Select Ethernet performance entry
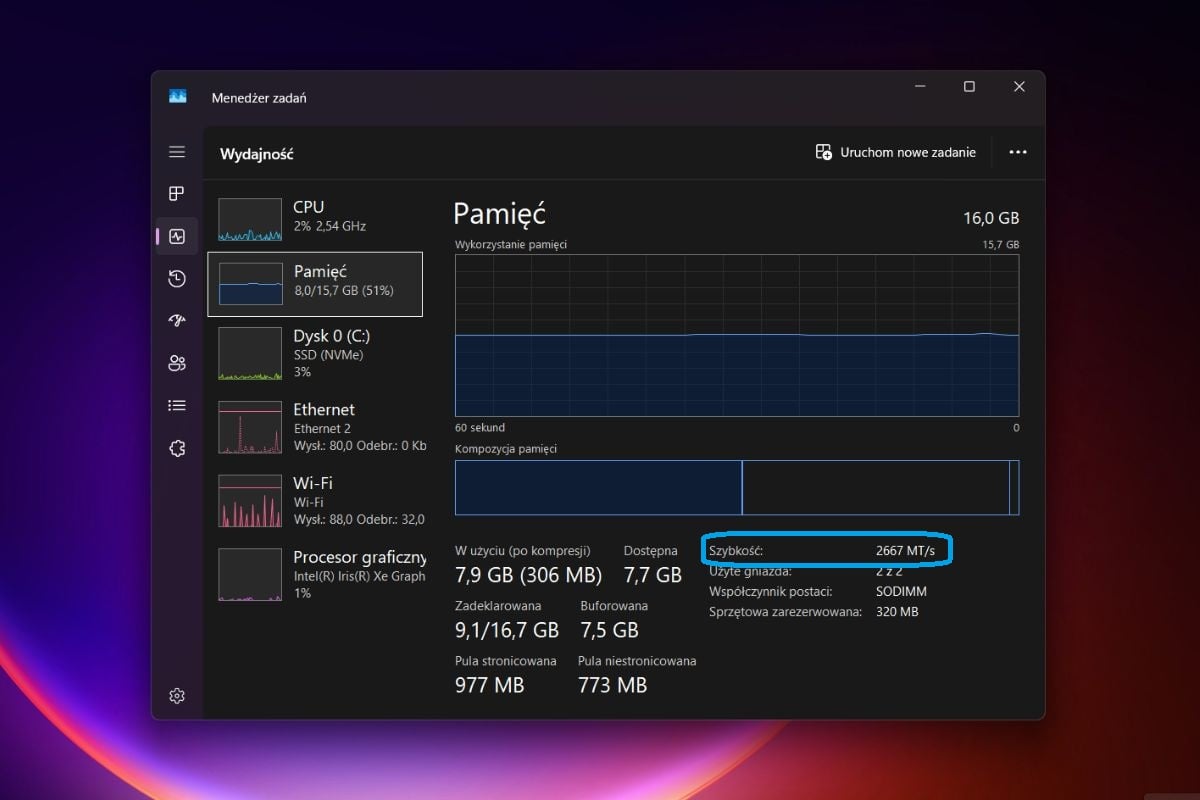Image resolution: width=1200 pixels, height=800 pixels. point(315,426)
